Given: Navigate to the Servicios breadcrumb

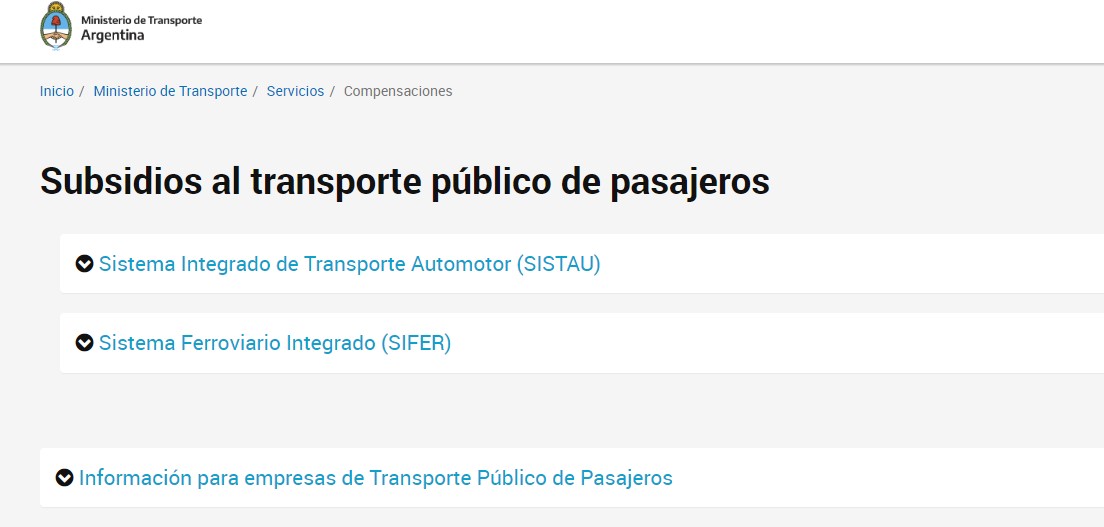Looking at the screenshot, I should click(x=295, y=91).
